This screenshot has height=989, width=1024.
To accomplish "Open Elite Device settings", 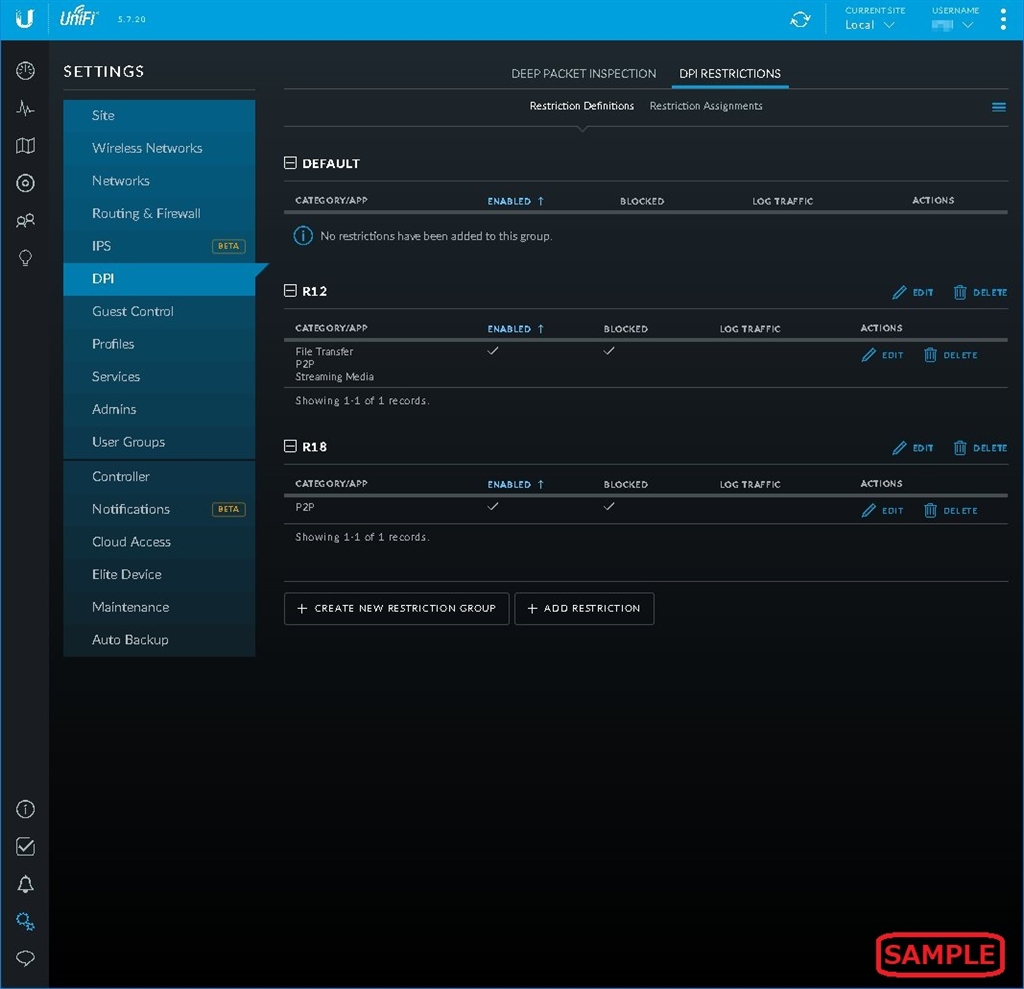I will pos(159,575).
